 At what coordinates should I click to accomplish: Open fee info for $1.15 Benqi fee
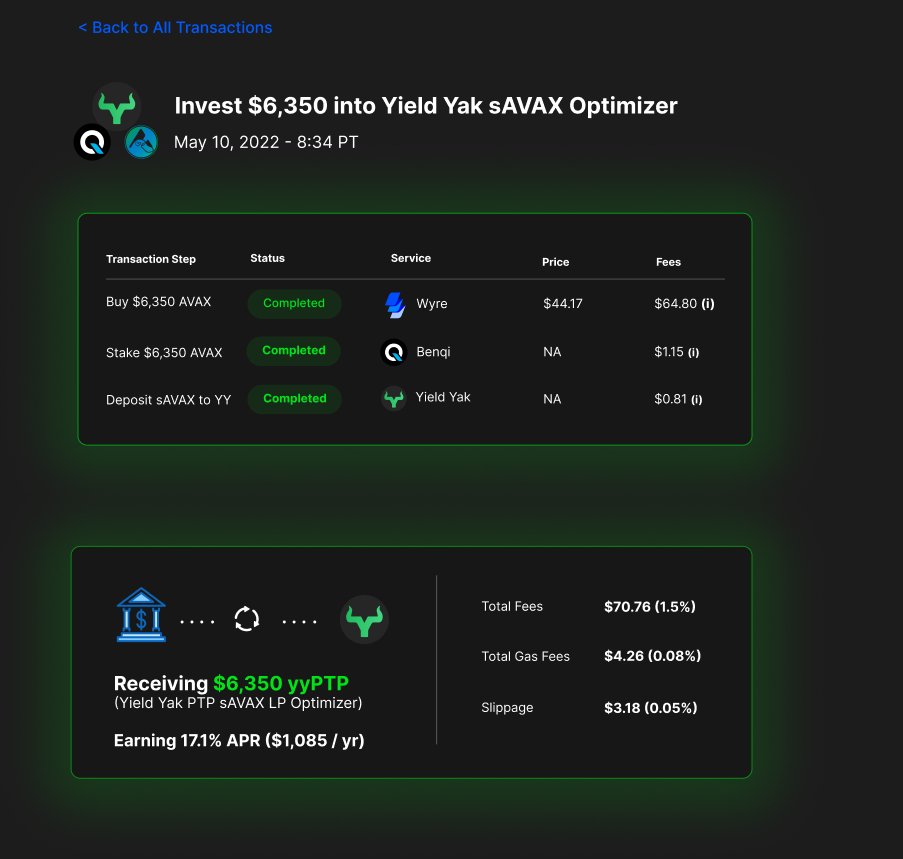[x=693, y=352]
